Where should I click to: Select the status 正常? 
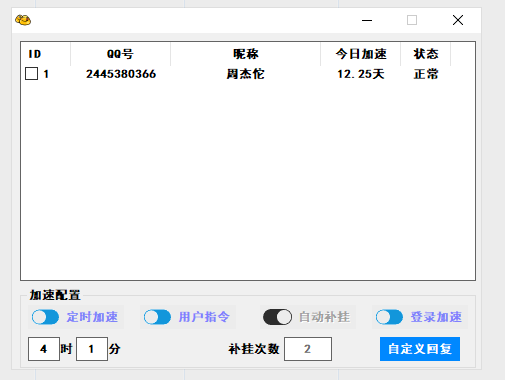(426, 74)
